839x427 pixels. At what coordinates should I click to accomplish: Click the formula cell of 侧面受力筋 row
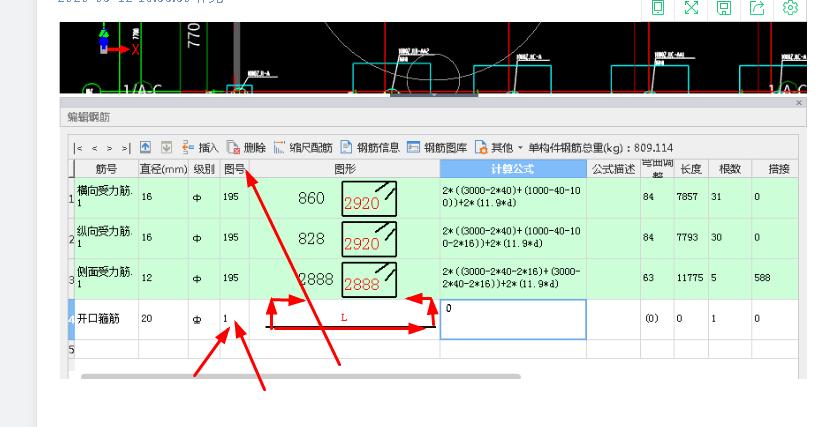pyautogui.click(x=513, y=278)
